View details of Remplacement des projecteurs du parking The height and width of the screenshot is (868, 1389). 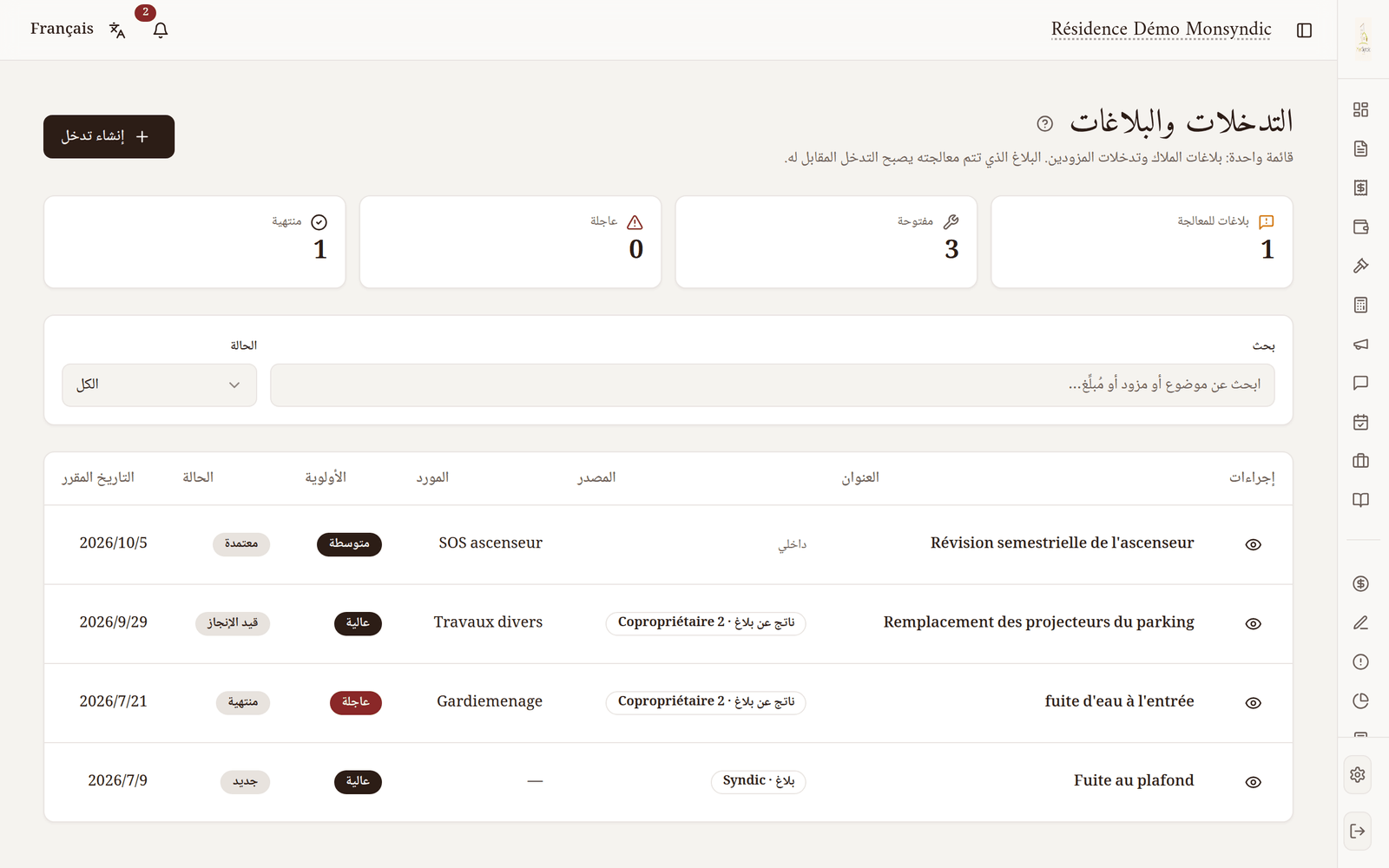(x=1253, y=623)
